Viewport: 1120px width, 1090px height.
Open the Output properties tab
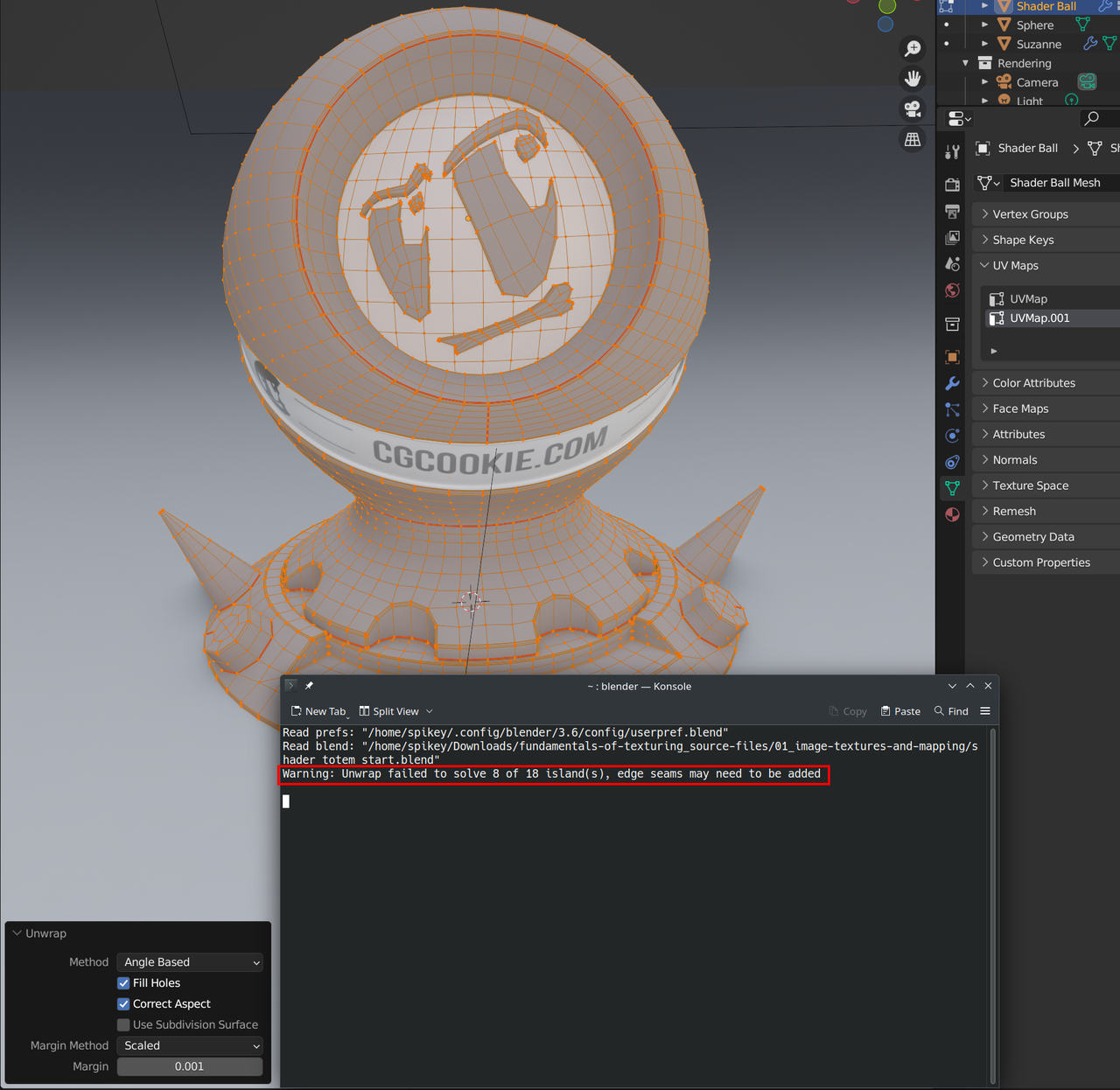coord(953,211)
